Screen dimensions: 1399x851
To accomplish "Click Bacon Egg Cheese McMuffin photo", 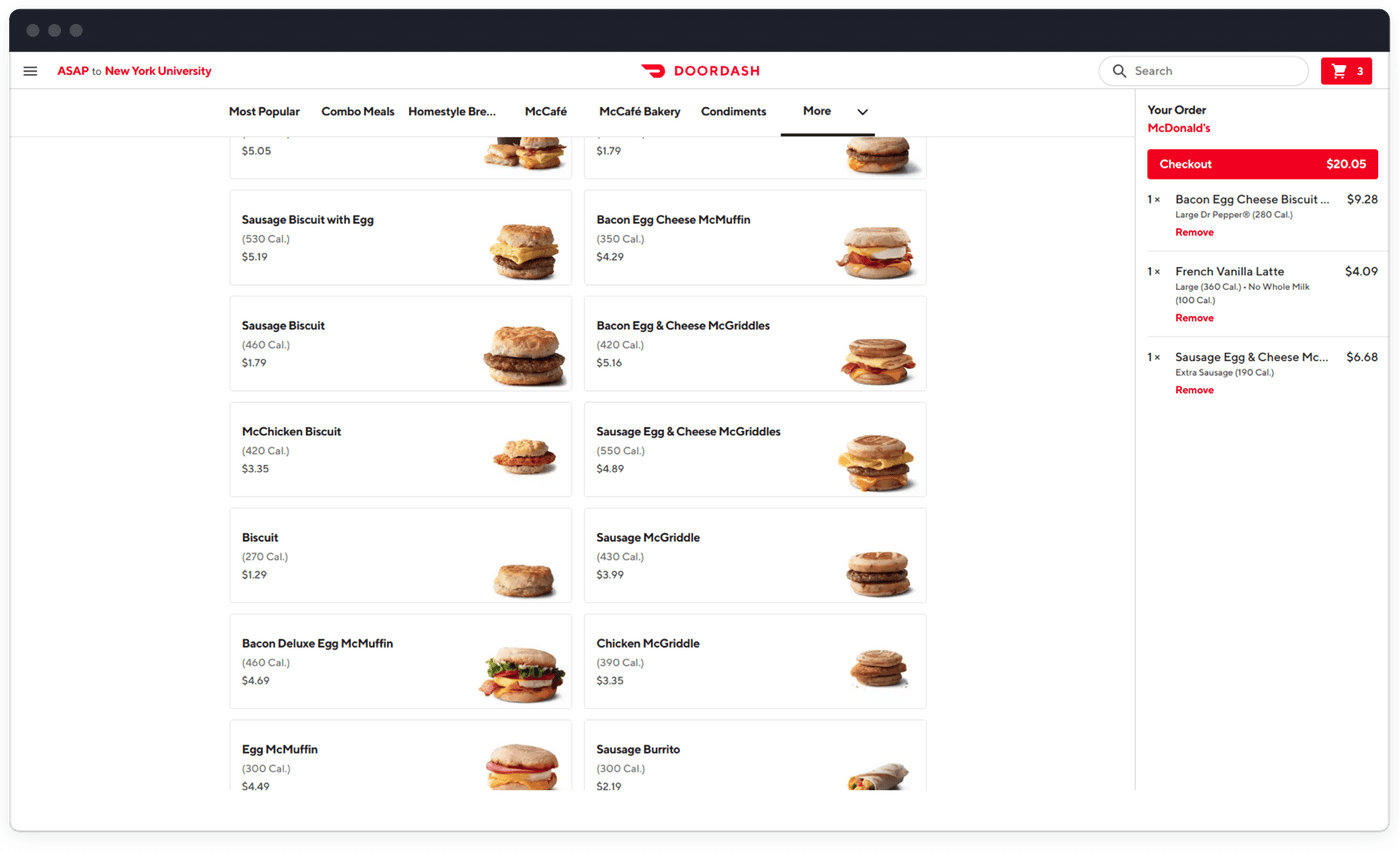I will point(875,252).
